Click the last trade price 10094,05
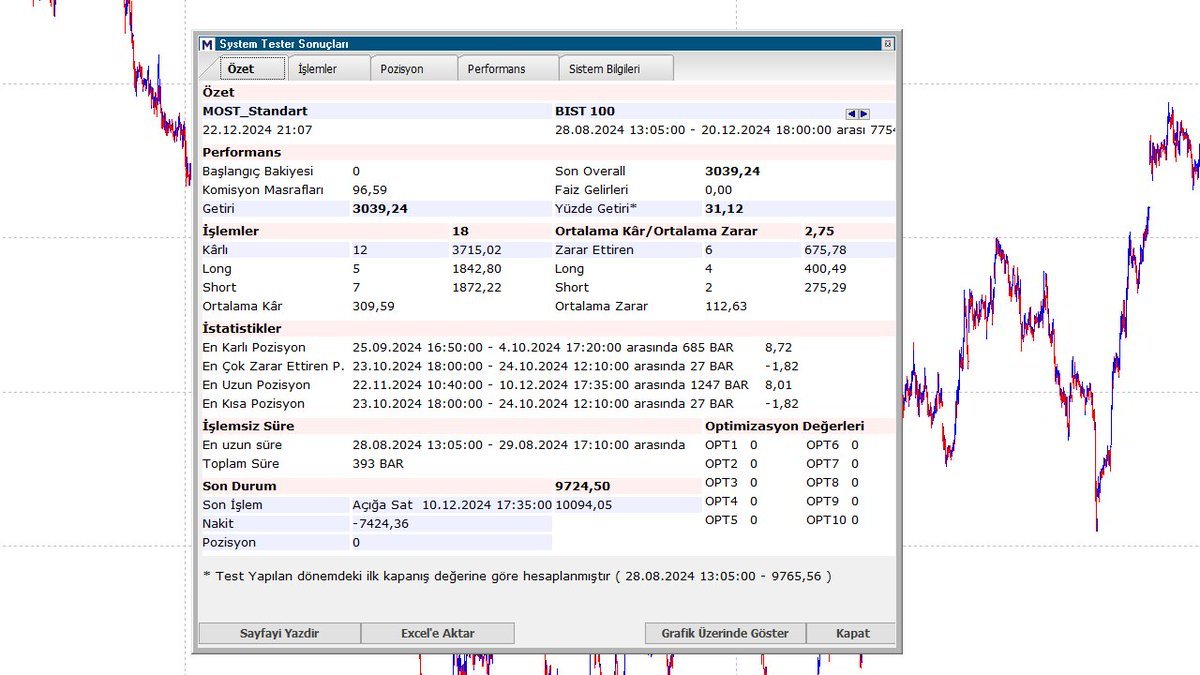 pos(584,506)
